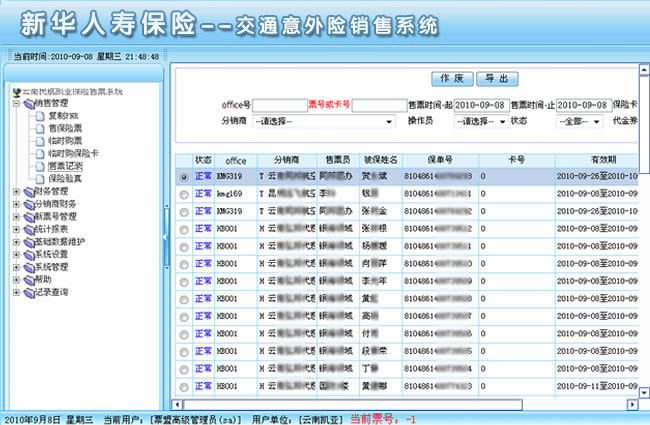Collapse the 销售管理 tree node
650x425 pixels.
16,103
